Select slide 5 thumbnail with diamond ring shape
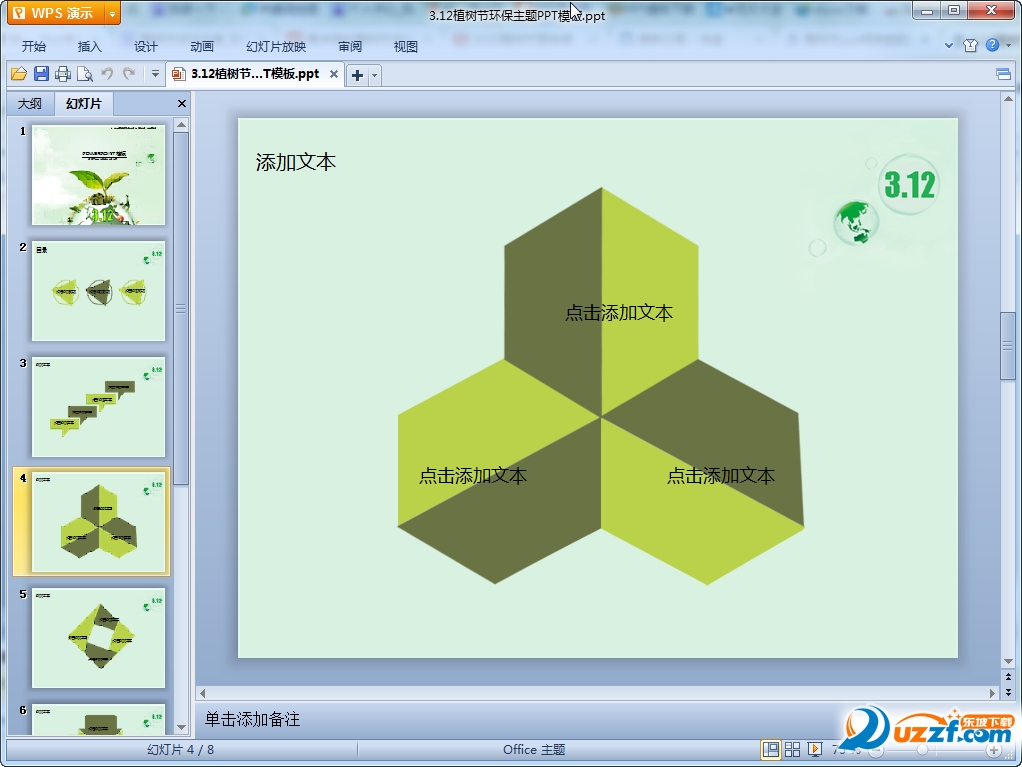 pyautogui.click(x=98, y=638)
